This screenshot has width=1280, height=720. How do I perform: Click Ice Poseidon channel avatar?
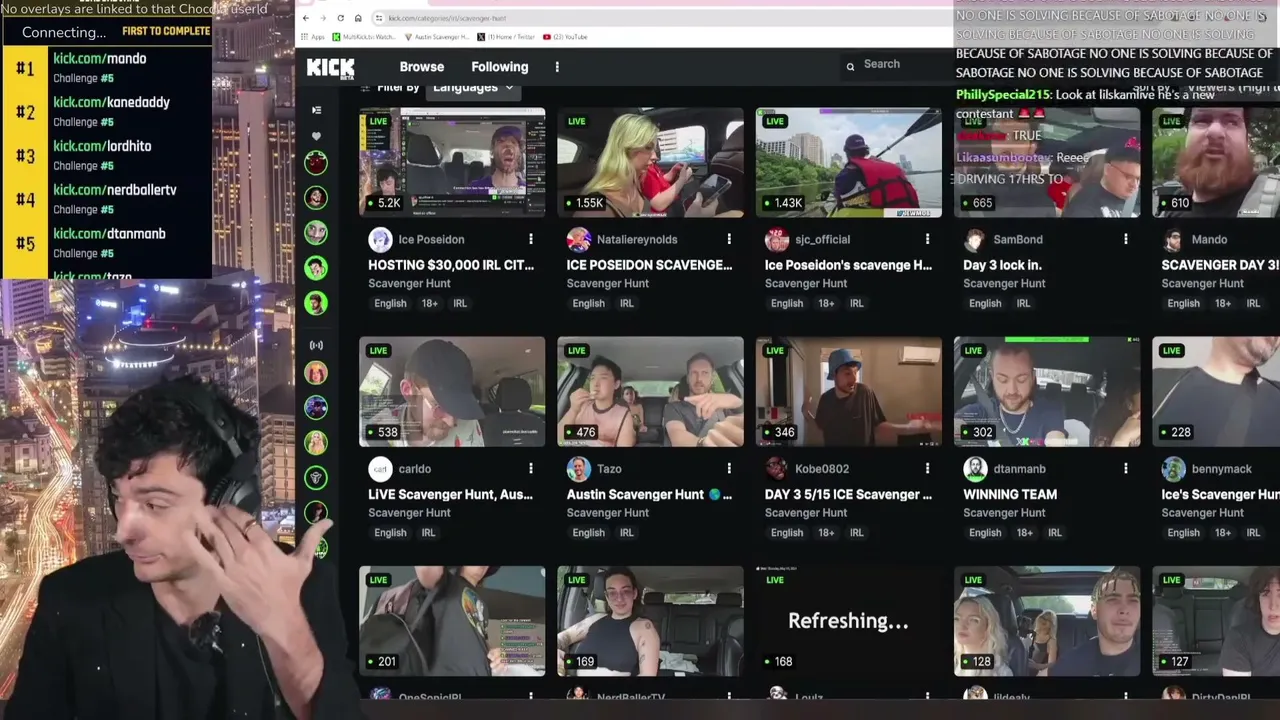coord(380,239)
